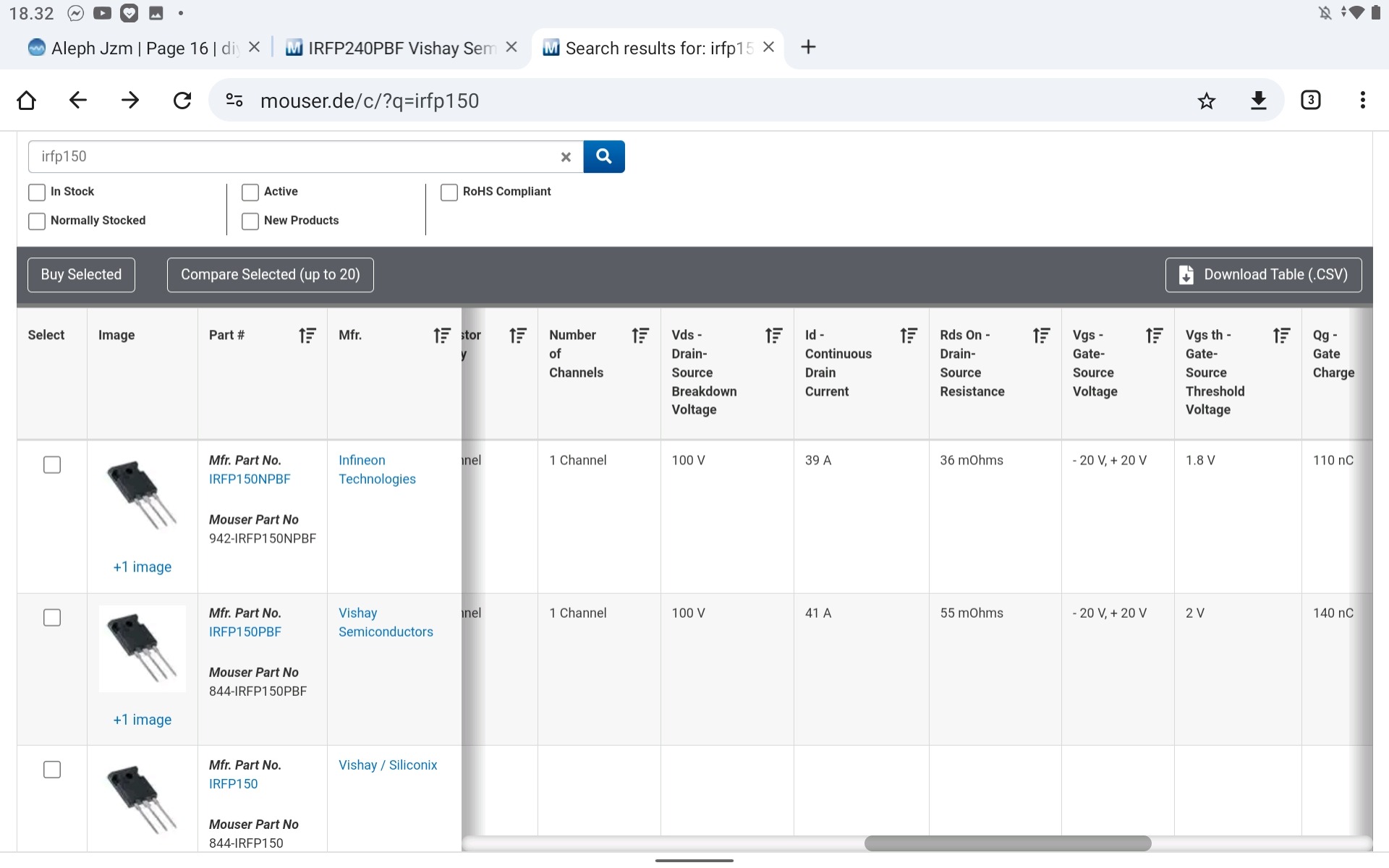Select the Vishay / Siliconix IRFP150 row checkbox
This screenshot has height=868, width=1389.
(52, 769)
